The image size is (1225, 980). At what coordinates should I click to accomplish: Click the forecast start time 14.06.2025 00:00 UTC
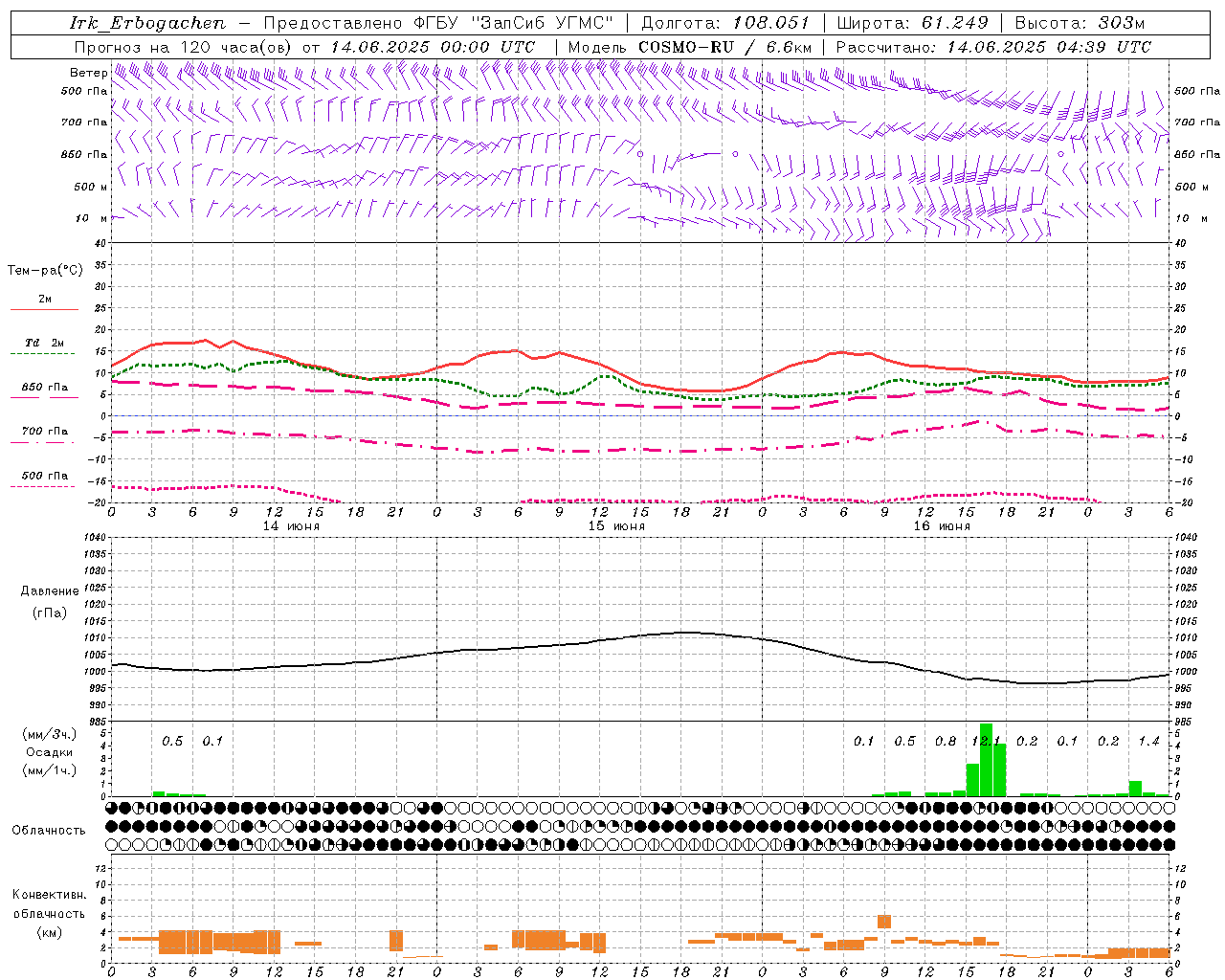pyautogui.click(x=433, y=47)
